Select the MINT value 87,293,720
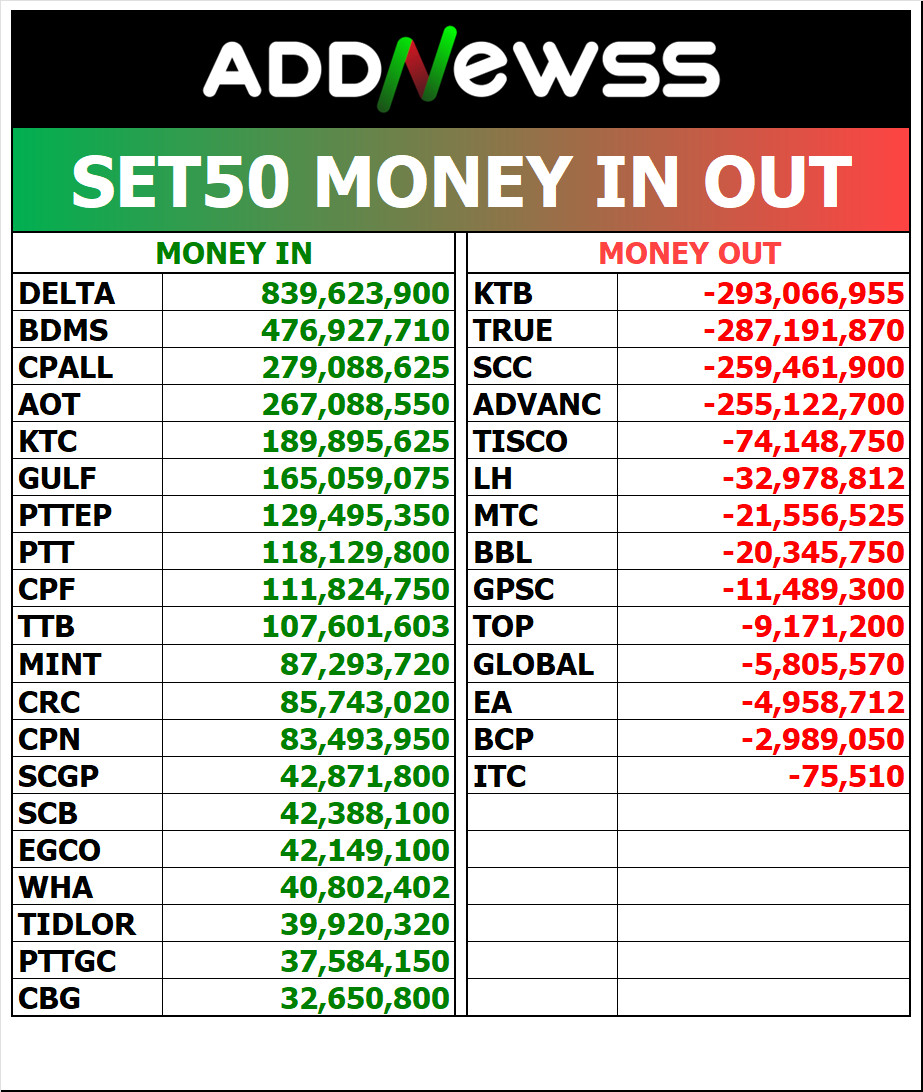This screenshot has height=1092, width=923. (x=364, y=664)
